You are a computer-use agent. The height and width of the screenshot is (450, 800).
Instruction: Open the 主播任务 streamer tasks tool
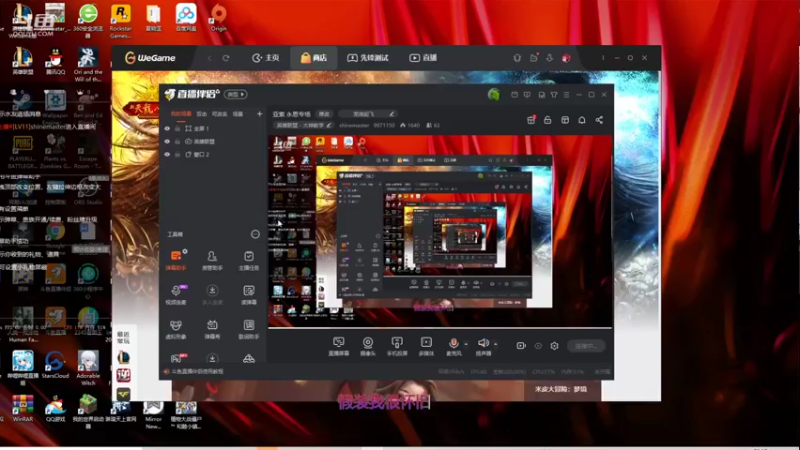pos(248,260)
